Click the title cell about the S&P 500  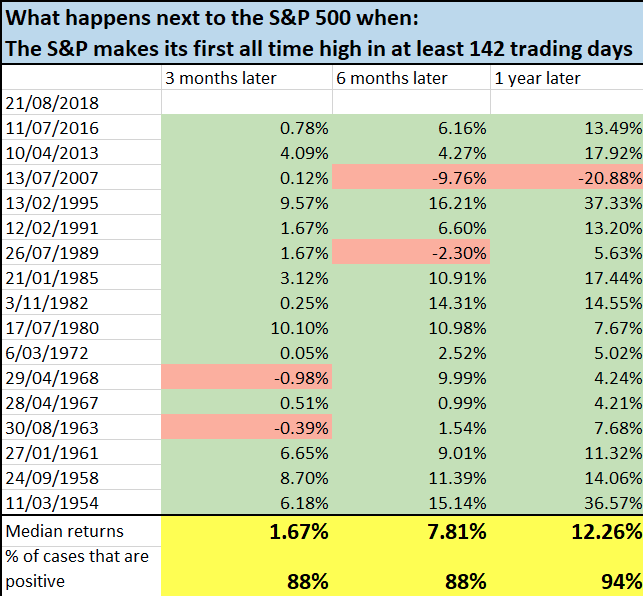pyautogui.click(x=320, y=34)
